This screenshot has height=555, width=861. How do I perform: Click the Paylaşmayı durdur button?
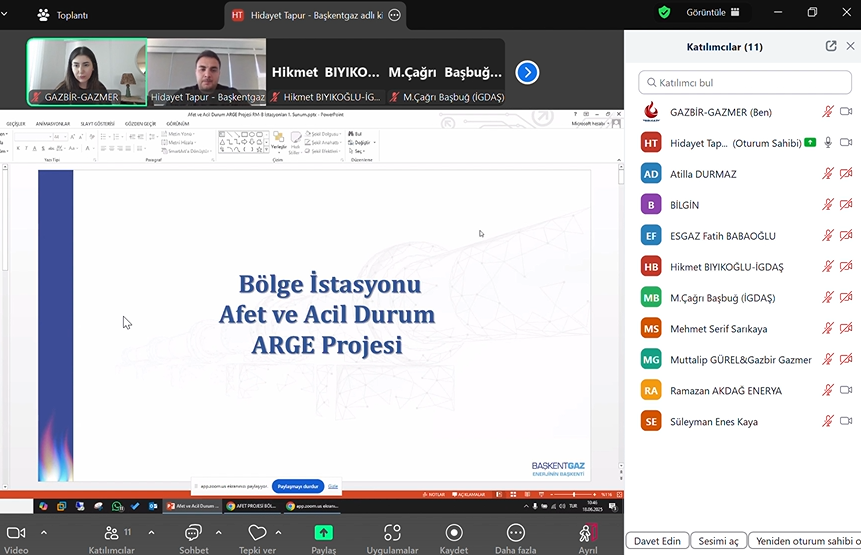[x=298, y=486]
